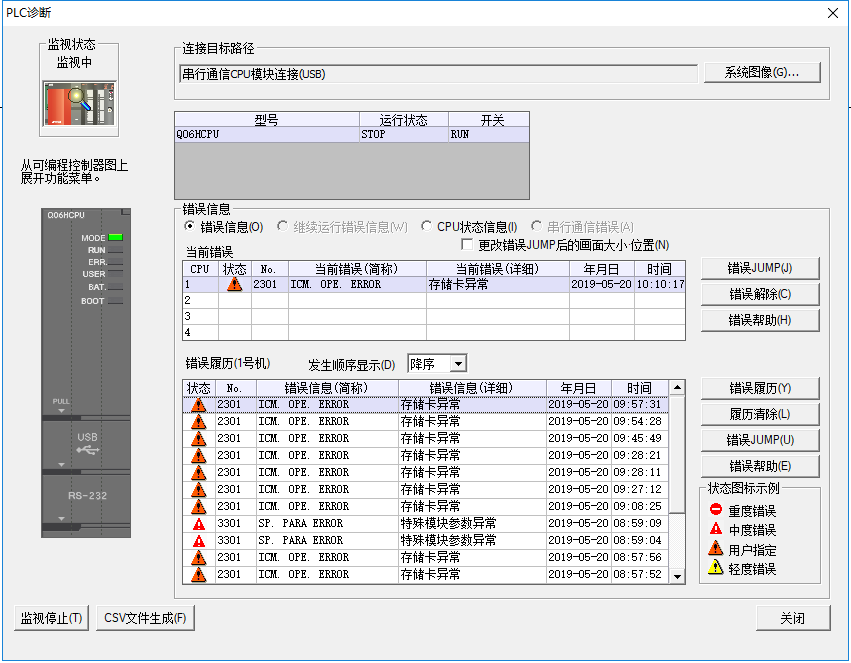Click the red triangle icon for the 08:59:09 entry

pos(199,523)
